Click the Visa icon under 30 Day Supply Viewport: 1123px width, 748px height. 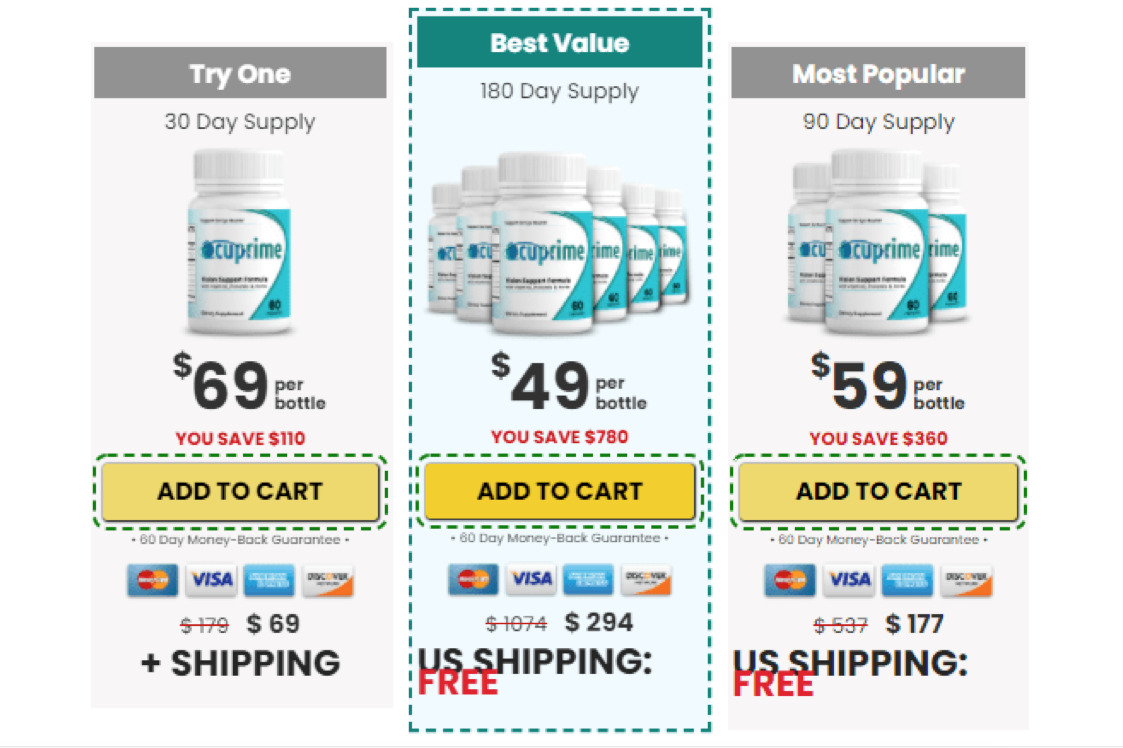click(211, 580)
